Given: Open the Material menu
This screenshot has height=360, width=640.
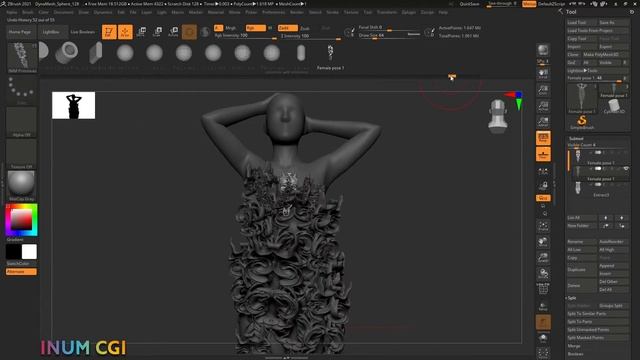Looking at the screenshot, I should [x=216, y=12].
